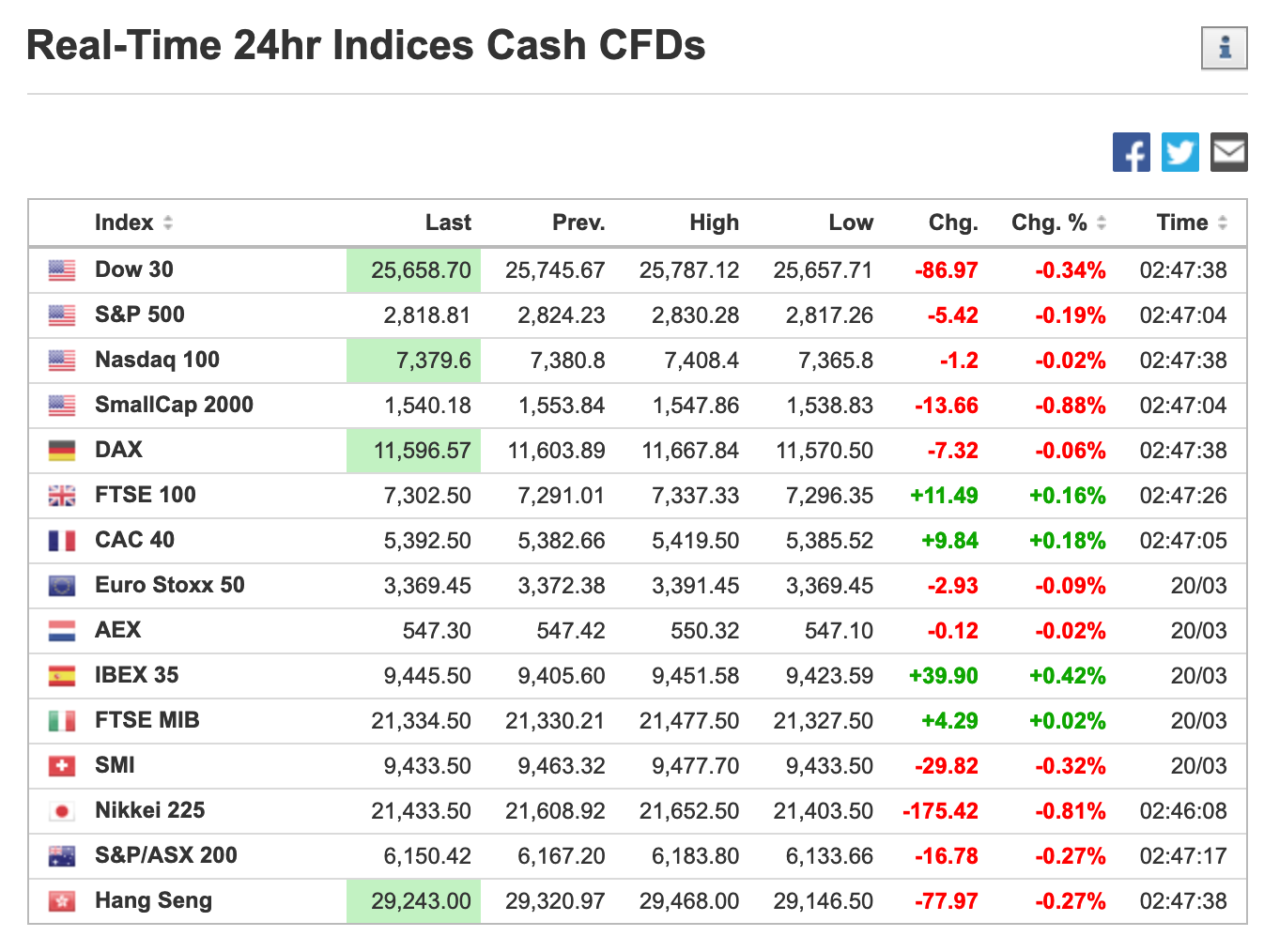Open the S&P/ASX 200 link
The height and width of the screenshot is (952, 1264).
tap(165, 855)
